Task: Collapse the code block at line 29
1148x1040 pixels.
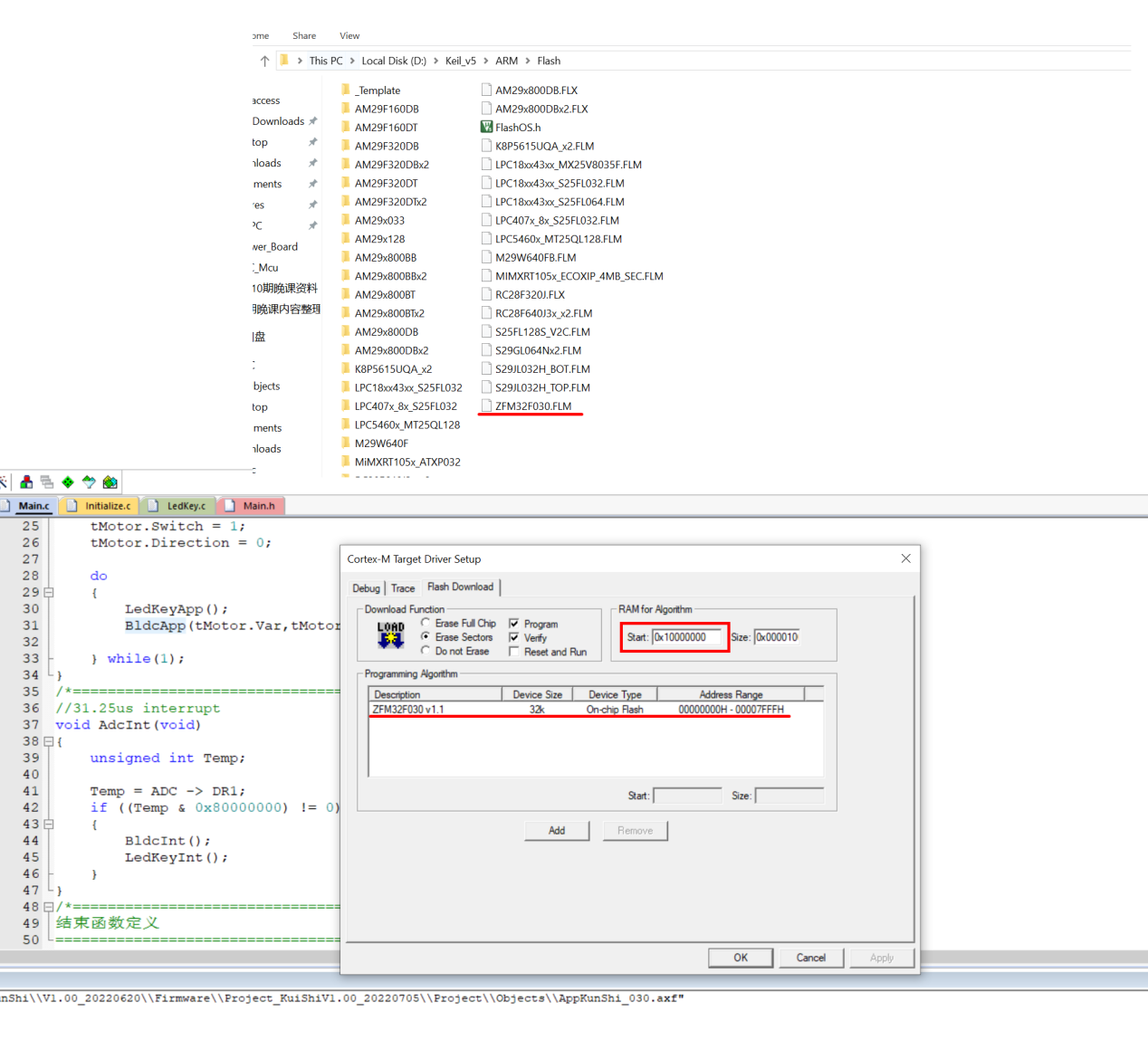Action: pos(49,593)
